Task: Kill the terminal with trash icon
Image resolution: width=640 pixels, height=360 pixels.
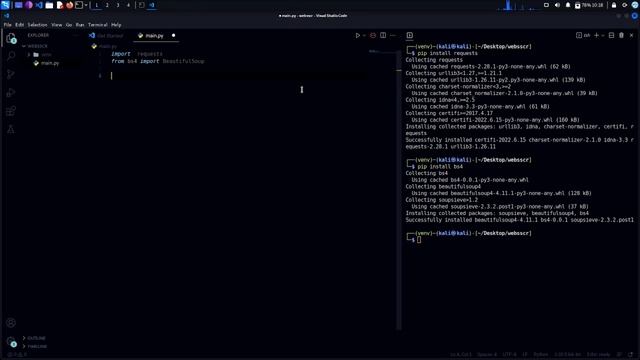Action: [x=621, y=36]
